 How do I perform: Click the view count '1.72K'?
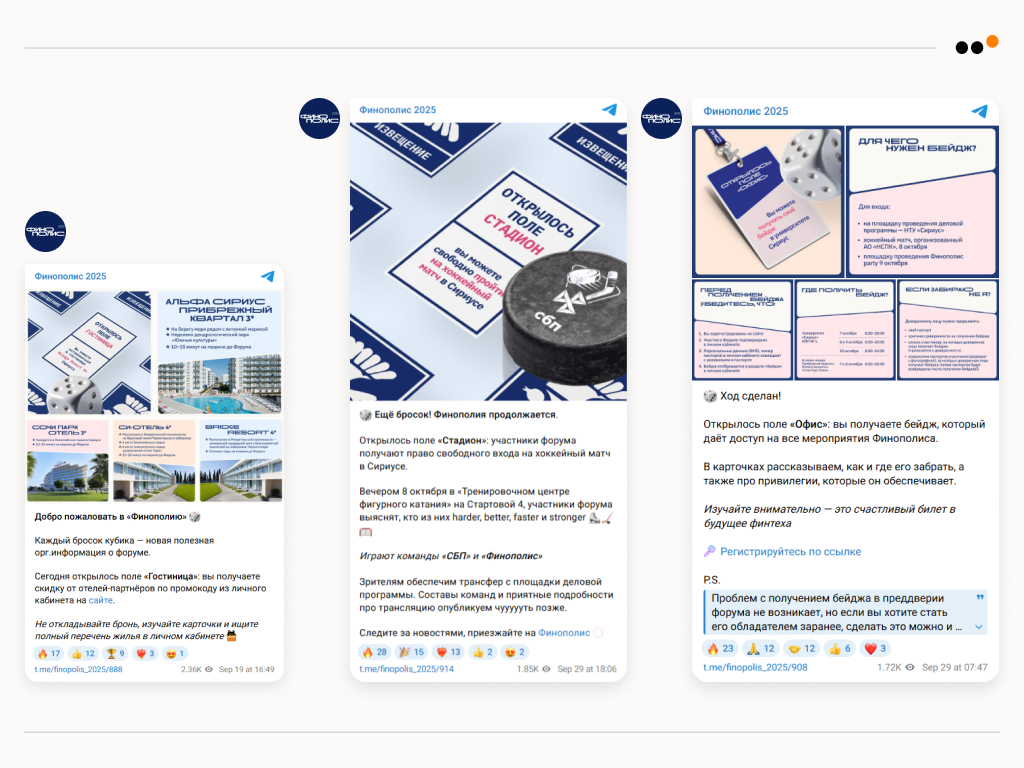click(x=889, y=667)
